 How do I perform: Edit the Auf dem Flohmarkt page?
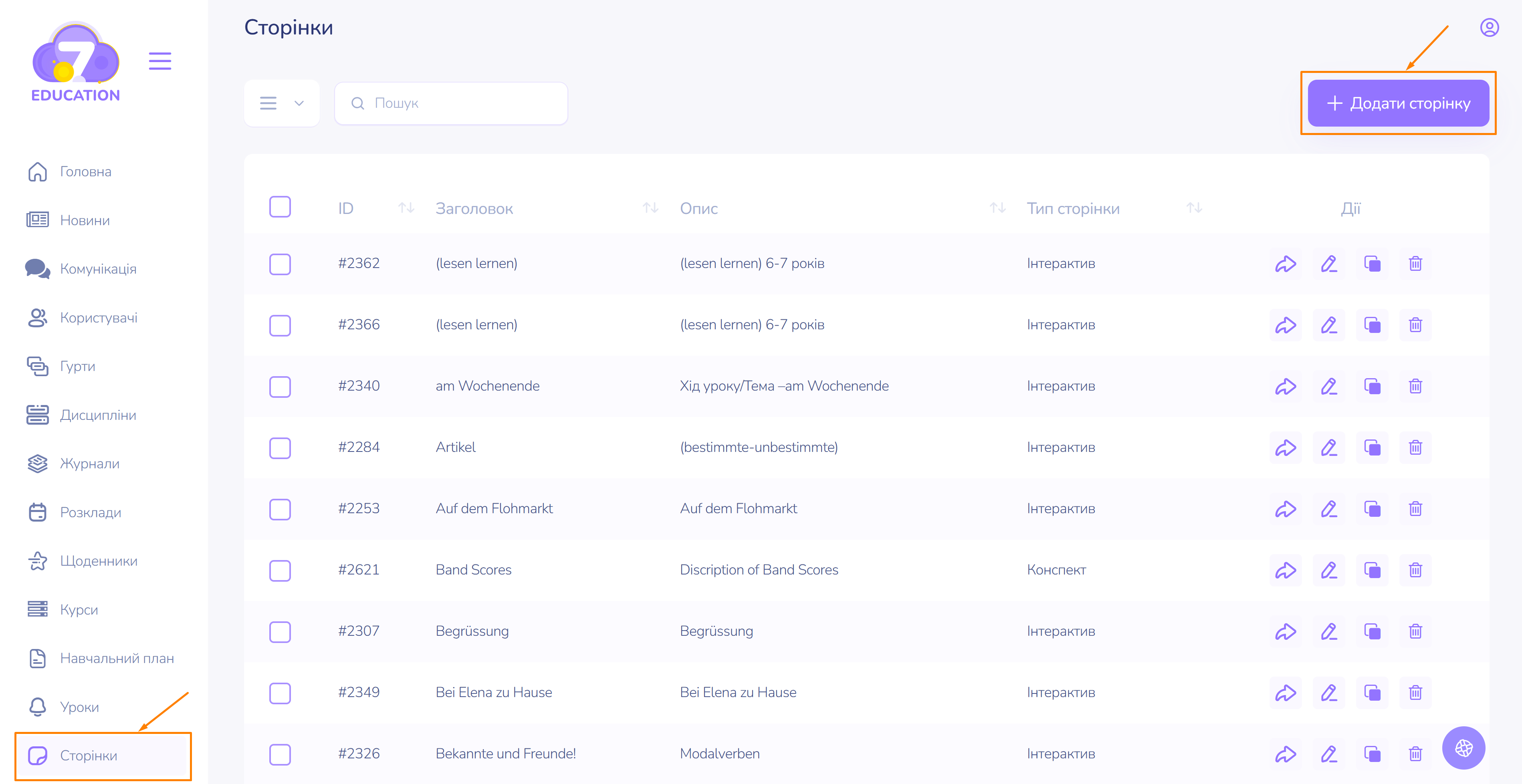tap(1329, 509)
